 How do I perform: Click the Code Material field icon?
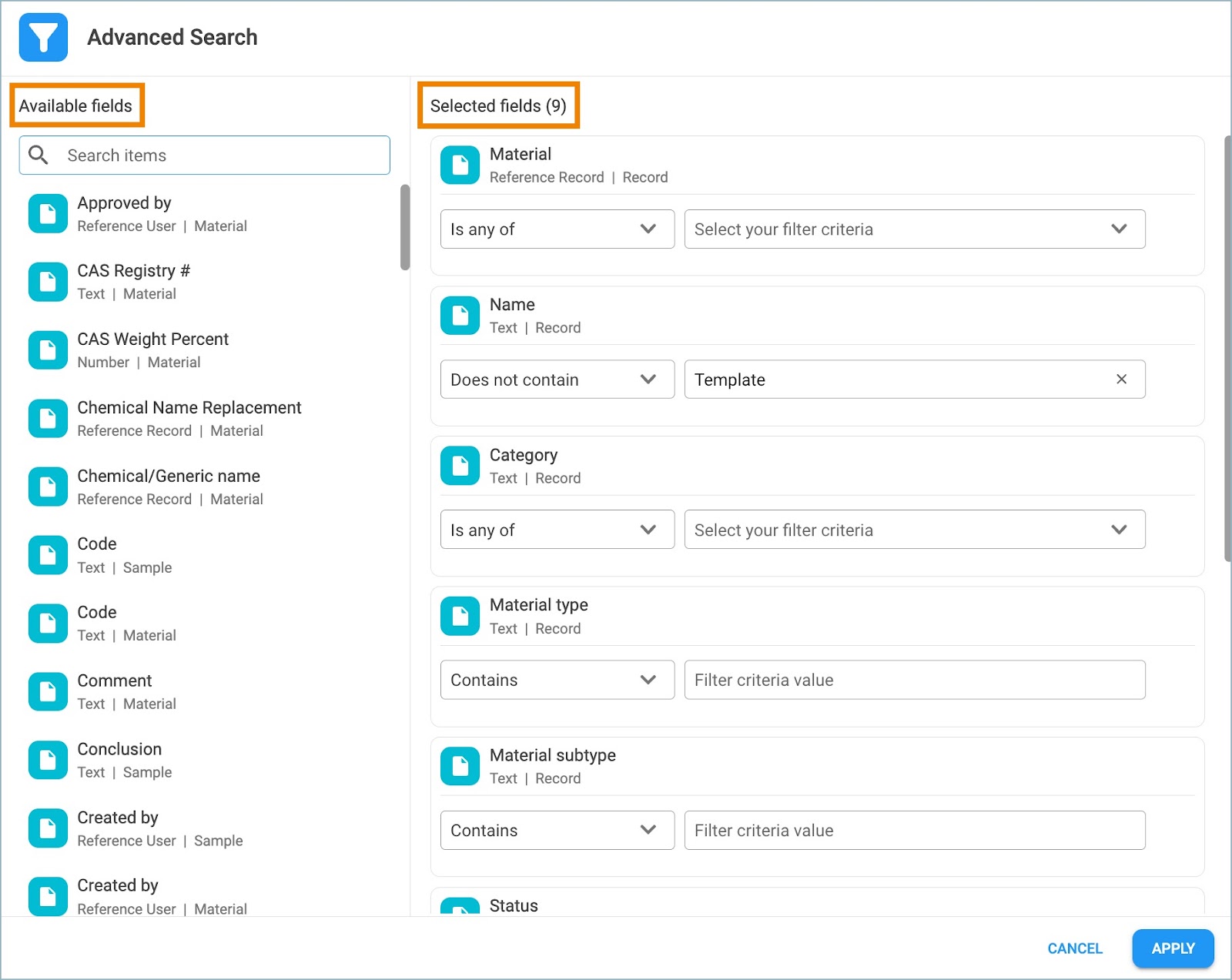(48, 624)
